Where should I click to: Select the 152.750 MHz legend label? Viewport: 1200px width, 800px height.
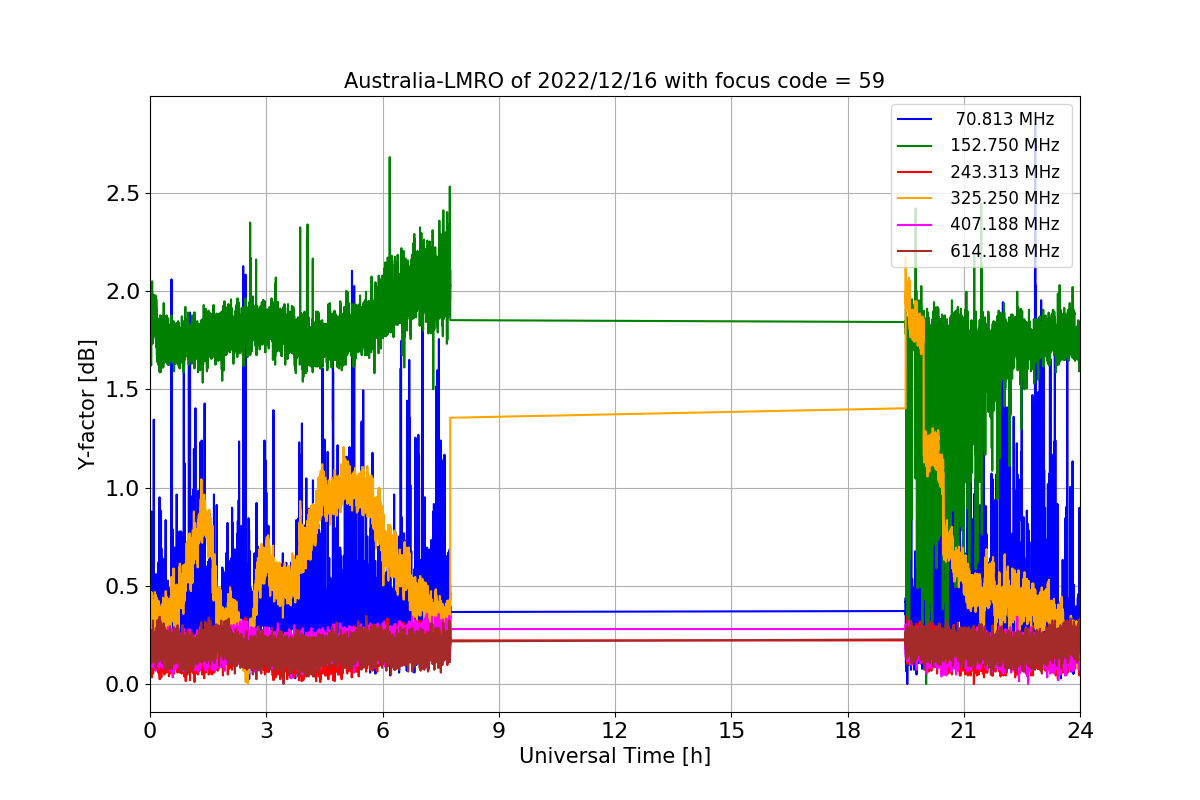[x=1005, y=145]
